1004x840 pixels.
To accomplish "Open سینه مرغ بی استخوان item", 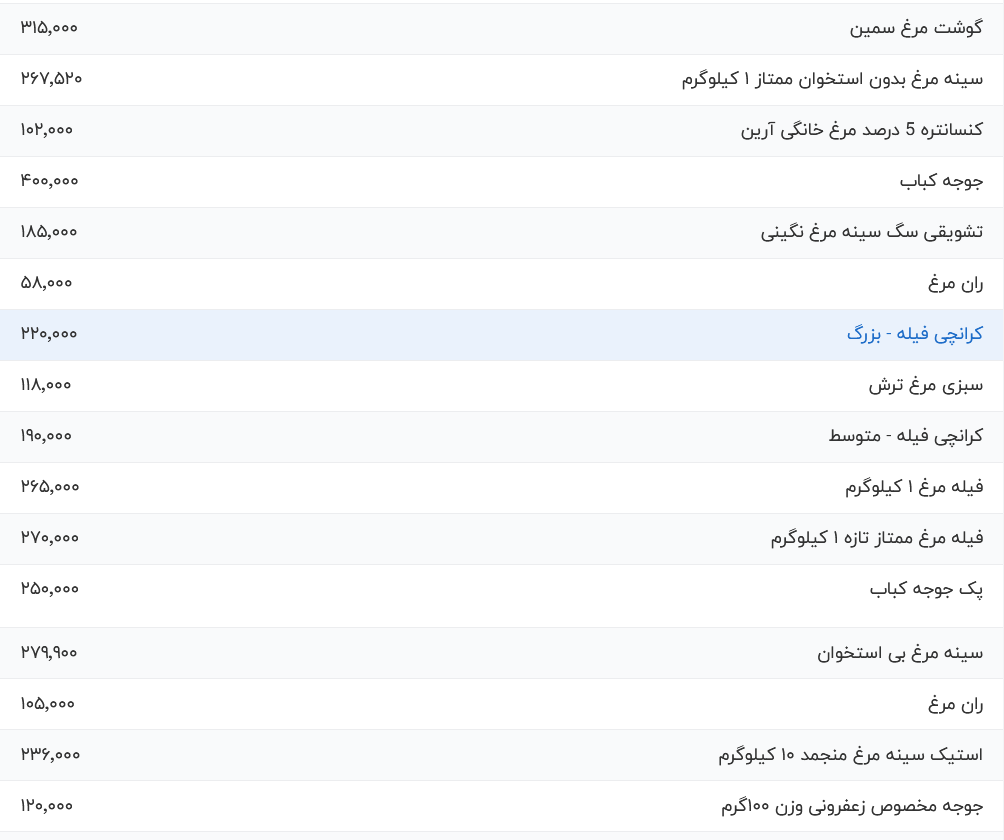I will [900, 653].
